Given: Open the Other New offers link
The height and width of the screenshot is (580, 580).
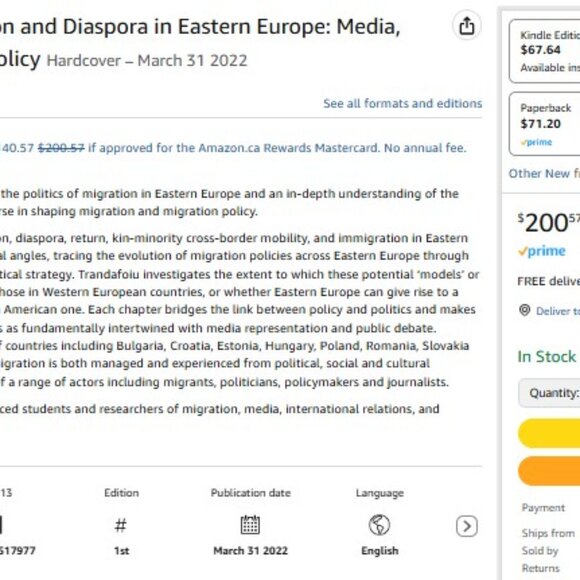Looking at the screenshot, I should click(544, 173).
